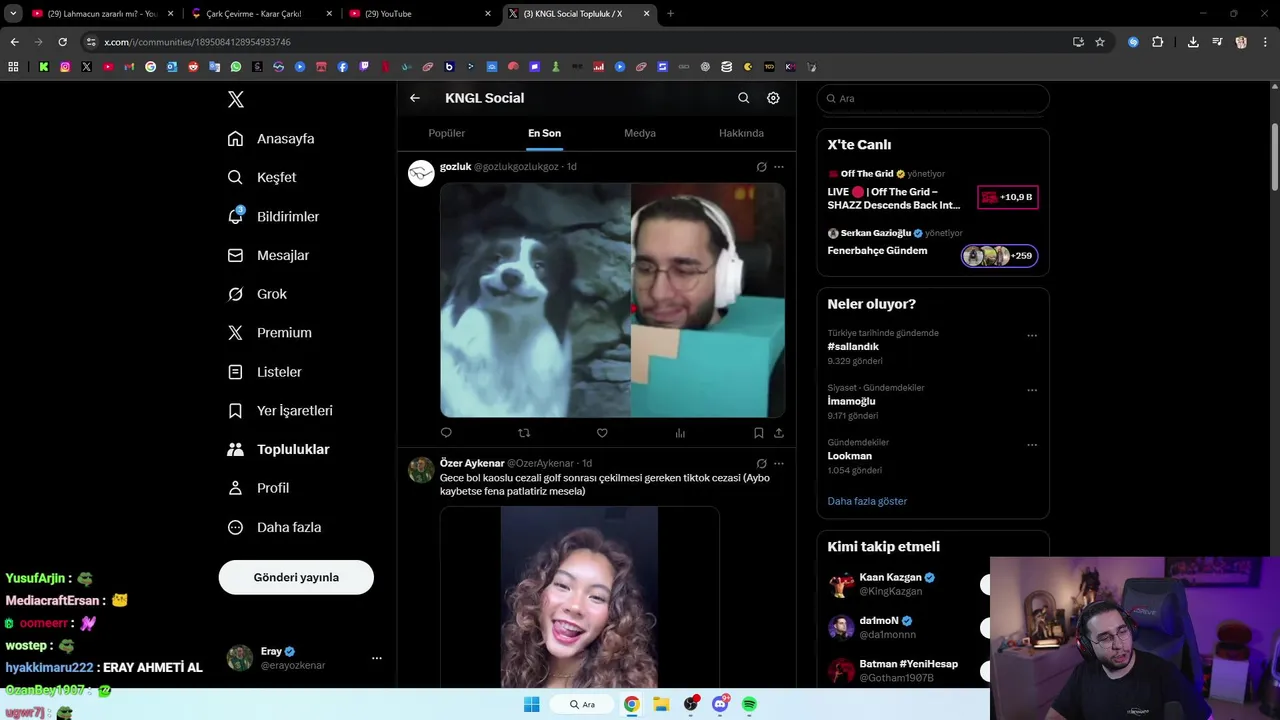
Task: Join Fenerbahçe Gündem live space
Action: pos(932,246)
